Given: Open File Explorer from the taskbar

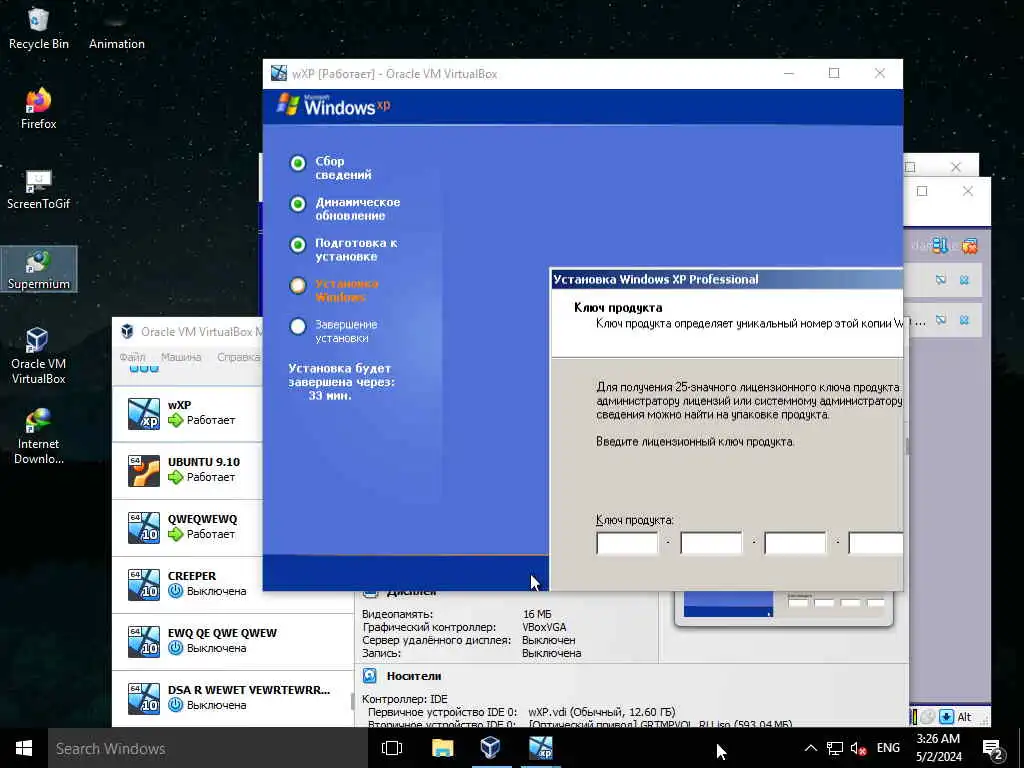Looking at the screenshot, I should click(x=443, y=748).
